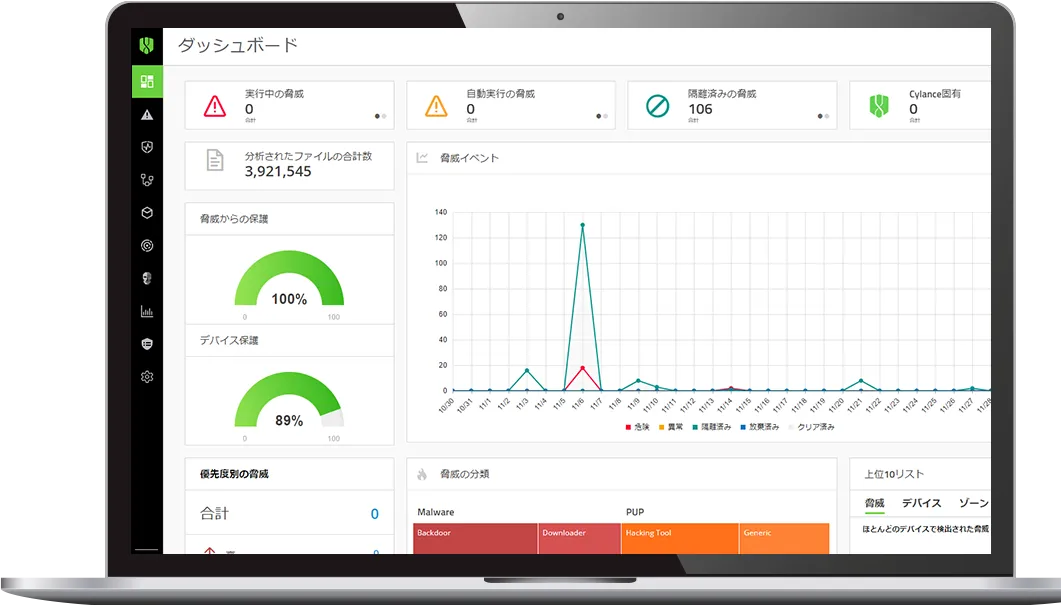Switch carousel dot in 実行中の脅威 card
The width and height of the screenshot is (1061, 606).
(384, 116)
